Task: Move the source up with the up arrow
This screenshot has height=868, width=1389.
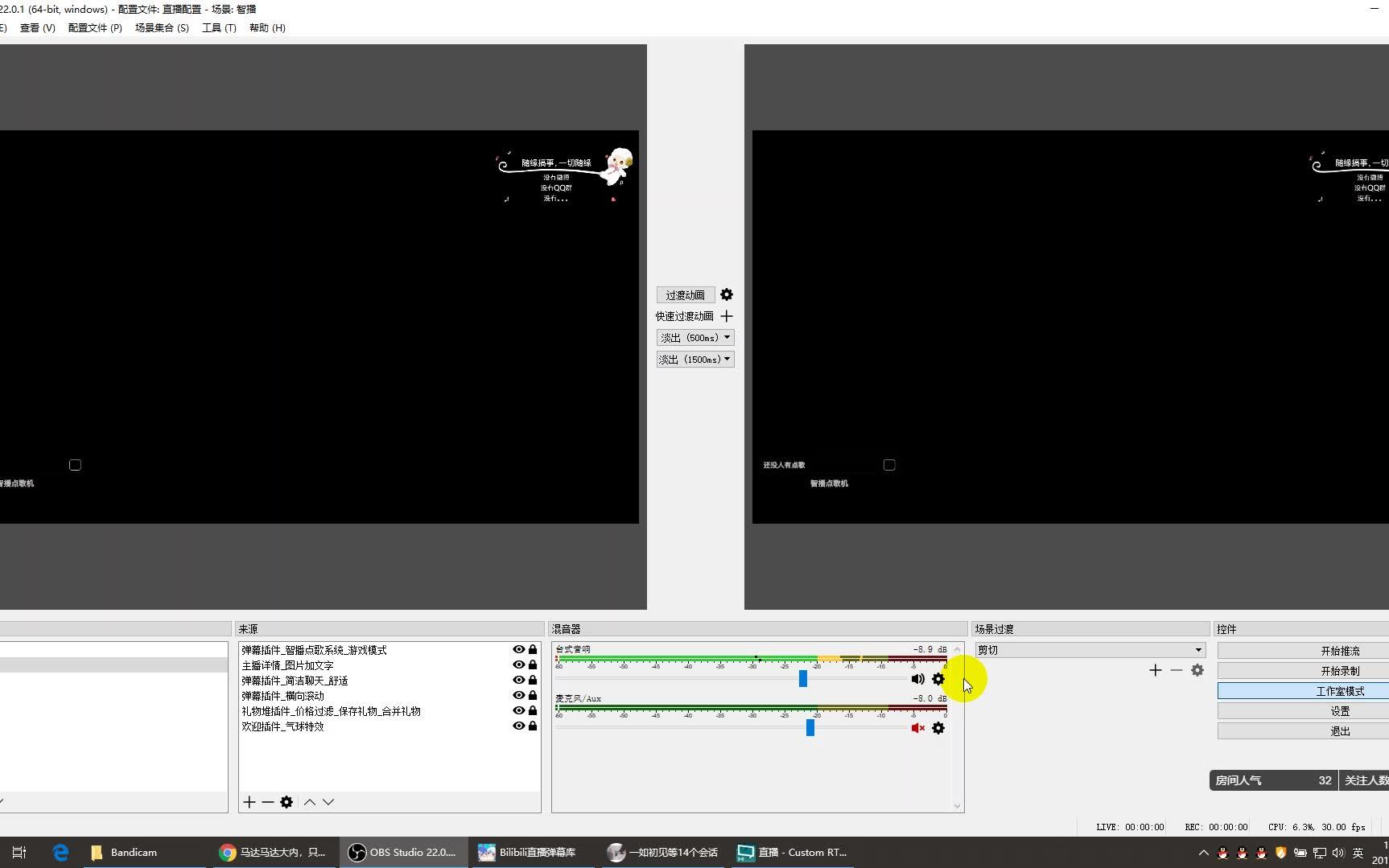Action: pyautogui.click(x=310, y=802)
